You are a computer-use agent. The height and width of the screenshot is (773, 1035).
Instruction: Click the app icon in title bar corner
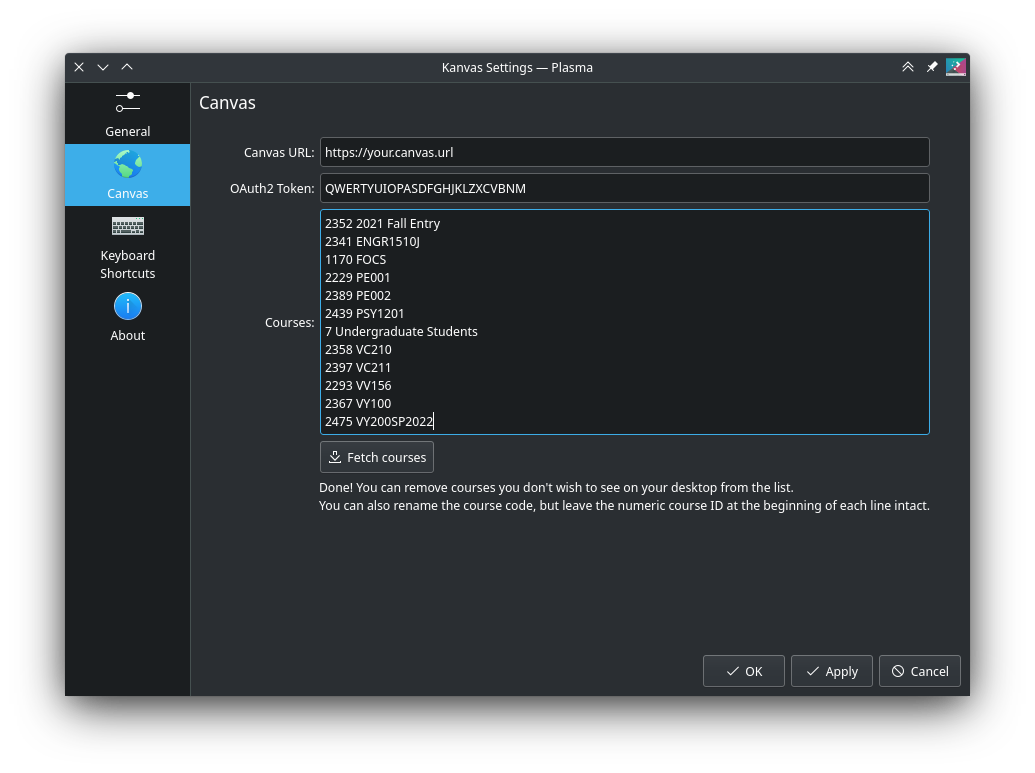[955, 67]
